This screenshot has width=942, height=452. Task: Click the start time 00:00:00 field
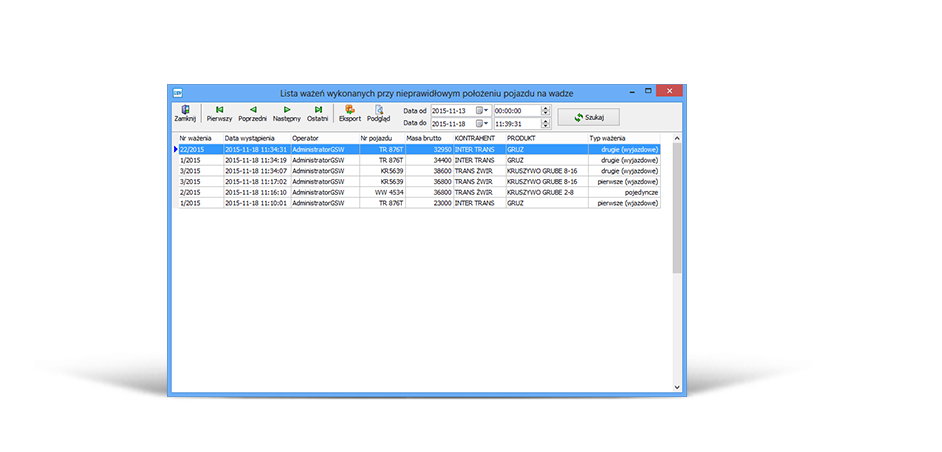pyautogui.click(x=515, y=110)
